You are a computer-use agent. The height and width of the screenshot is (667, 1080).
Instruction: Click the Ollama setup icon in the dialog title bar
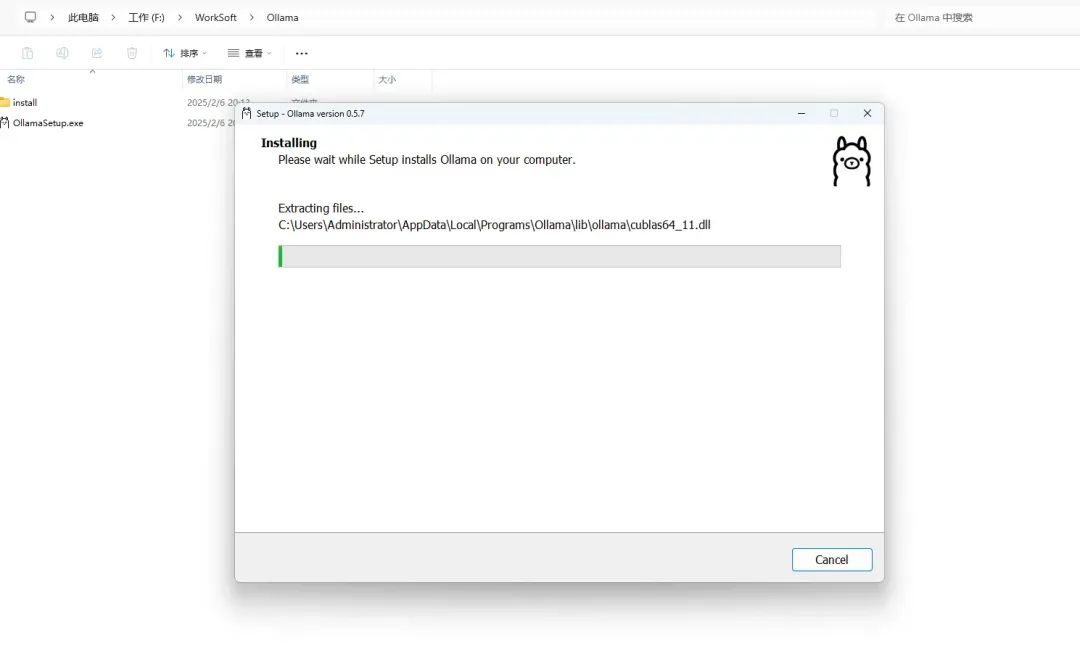click(247, 113)
